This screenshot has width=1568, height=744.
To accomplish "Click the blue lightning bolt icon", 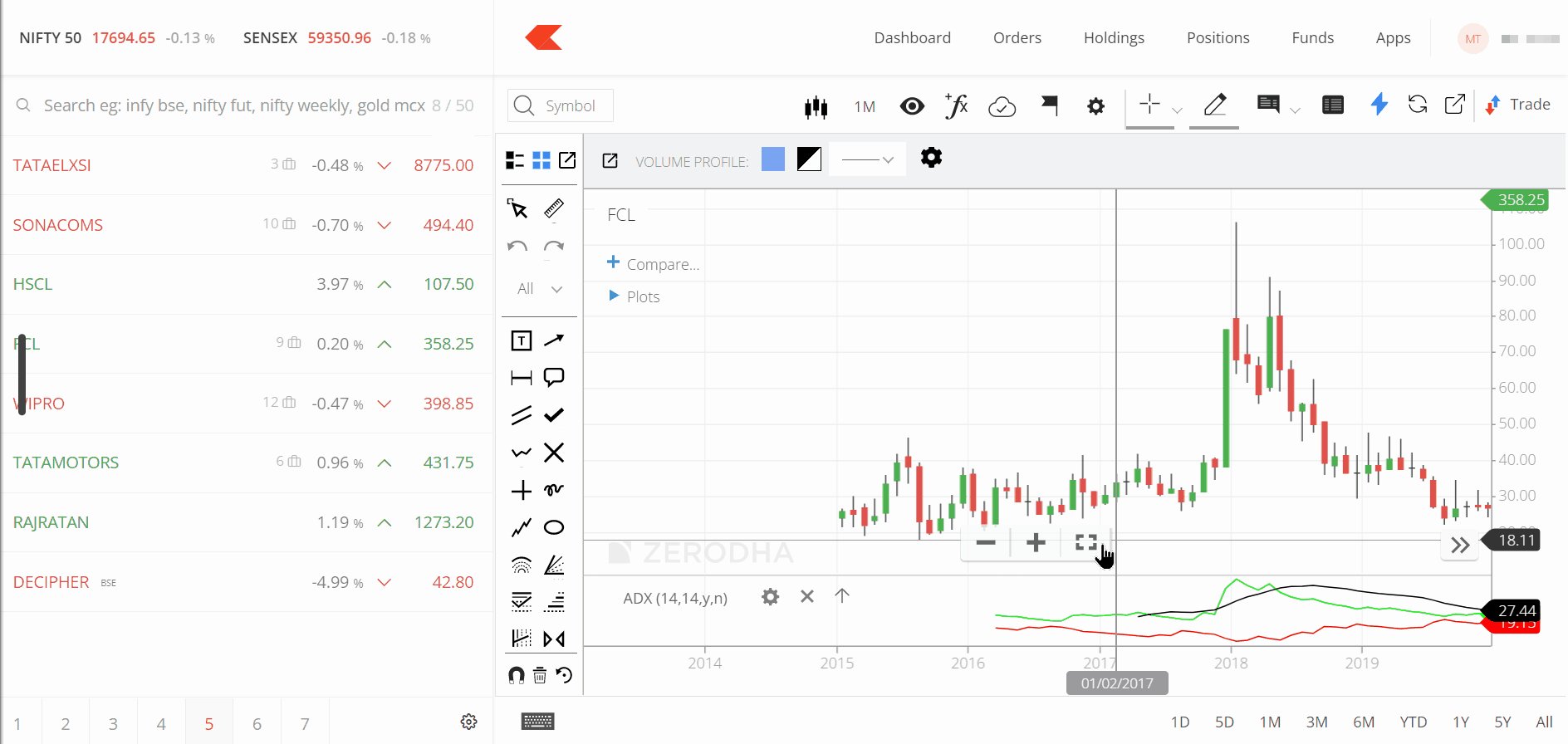I will (x=1379, y=104).
